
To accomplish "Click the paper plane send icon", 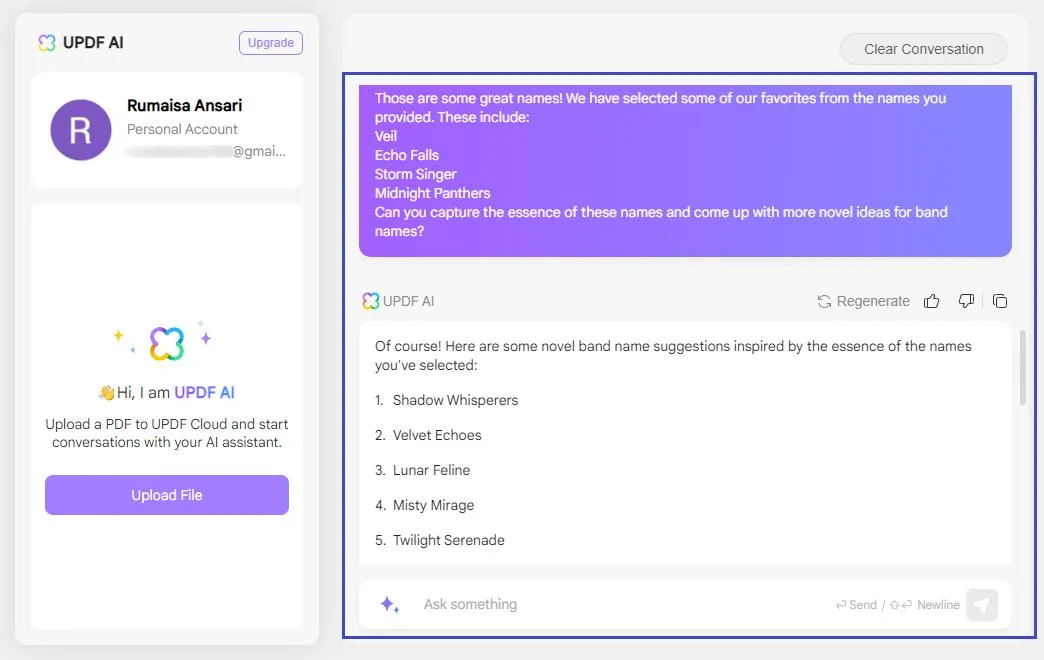I will [981, 605].
